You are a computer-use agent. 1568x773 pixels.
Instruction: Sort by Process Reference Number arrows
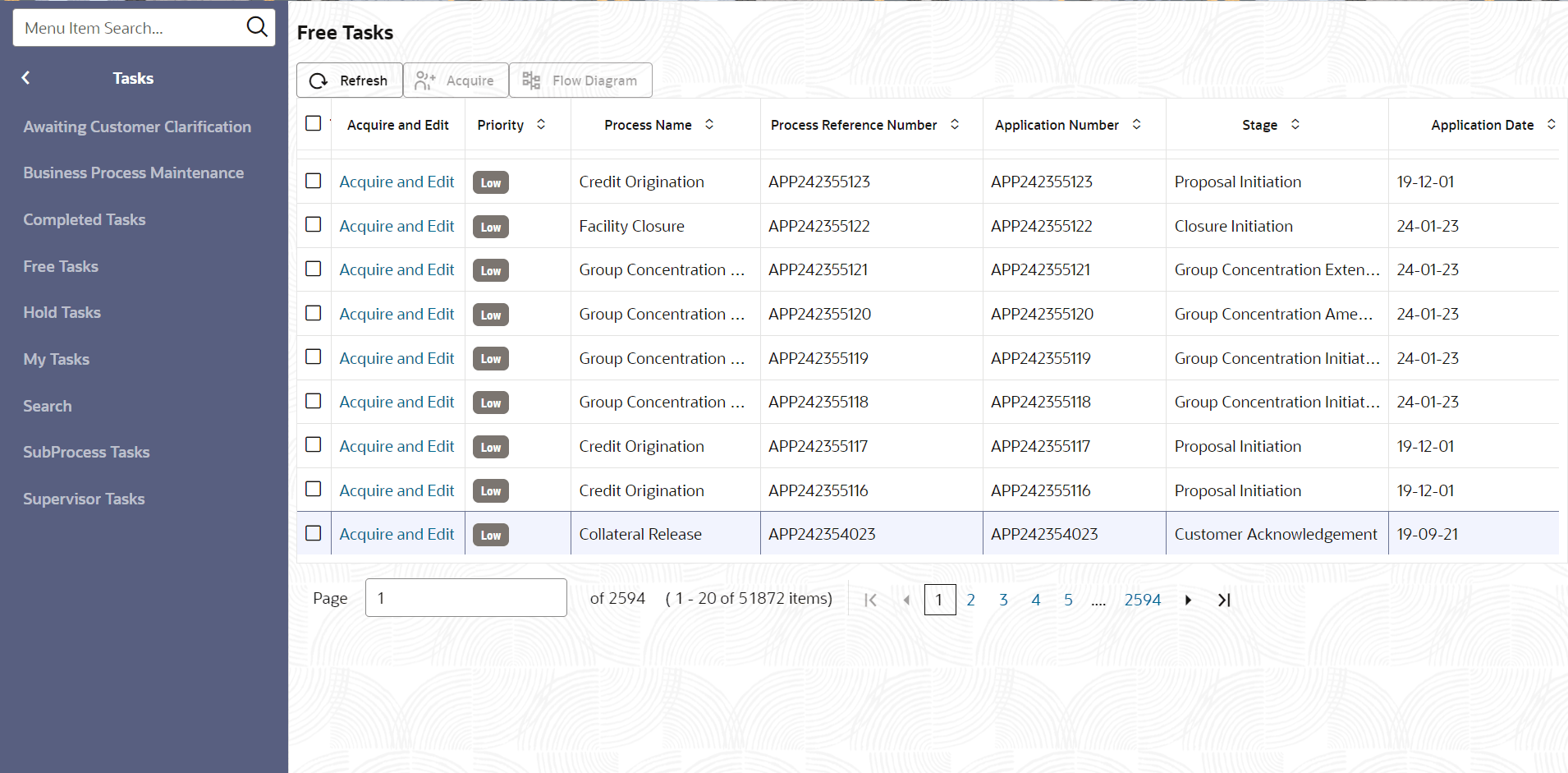[x=955, y=125]
